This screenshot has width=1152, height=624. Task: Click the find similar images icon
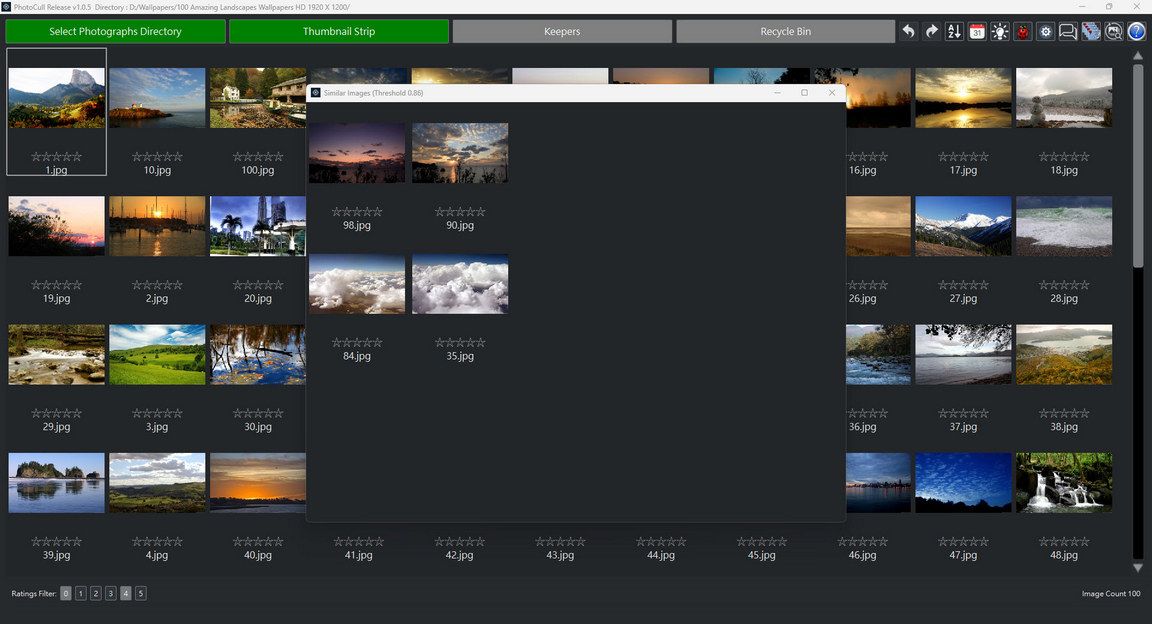1114,32
